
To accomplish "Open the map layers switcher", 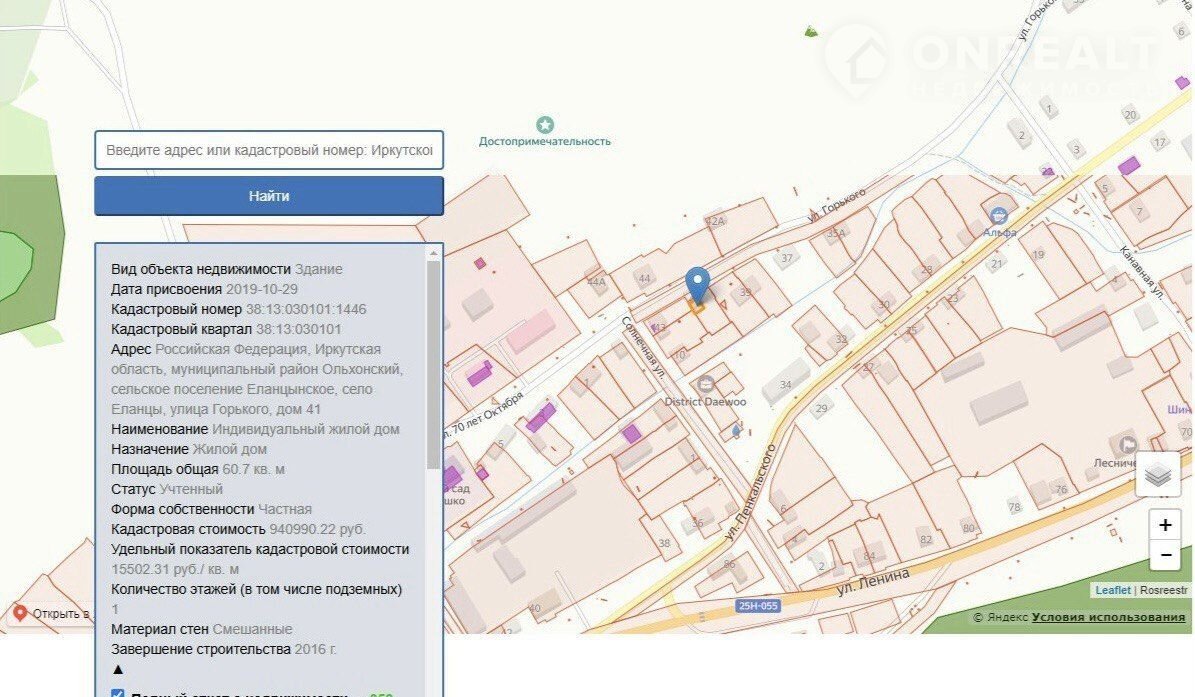I will point(1158,475).
